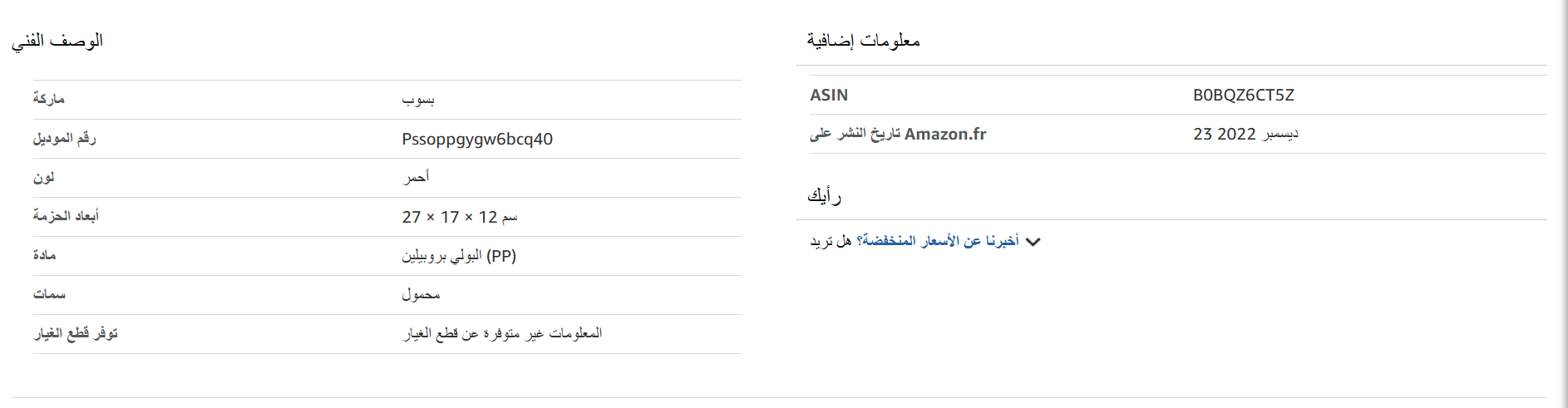The image size is (1568, 408).
Task: Click the توفر قطع الغيار label
Action: point(76,333)
